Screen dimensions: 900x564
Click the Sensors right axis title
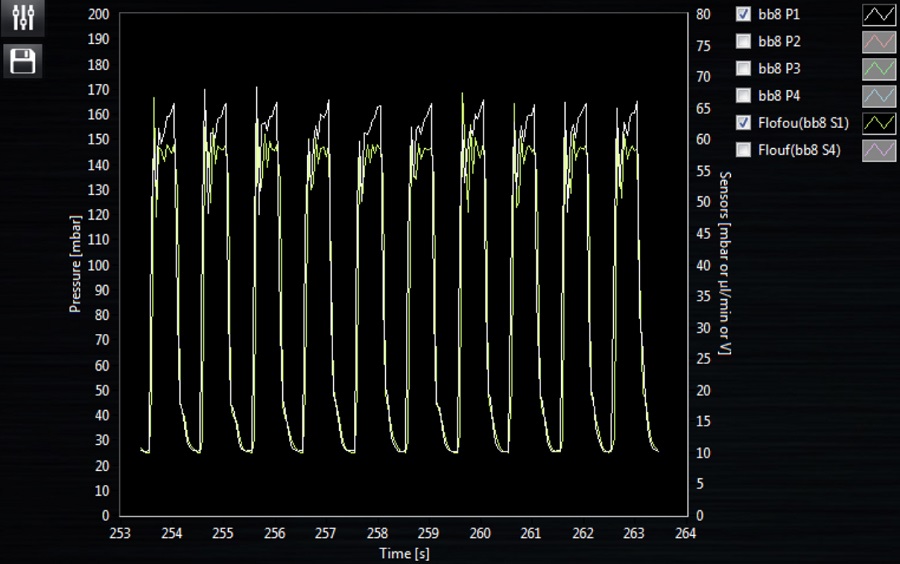725,263
